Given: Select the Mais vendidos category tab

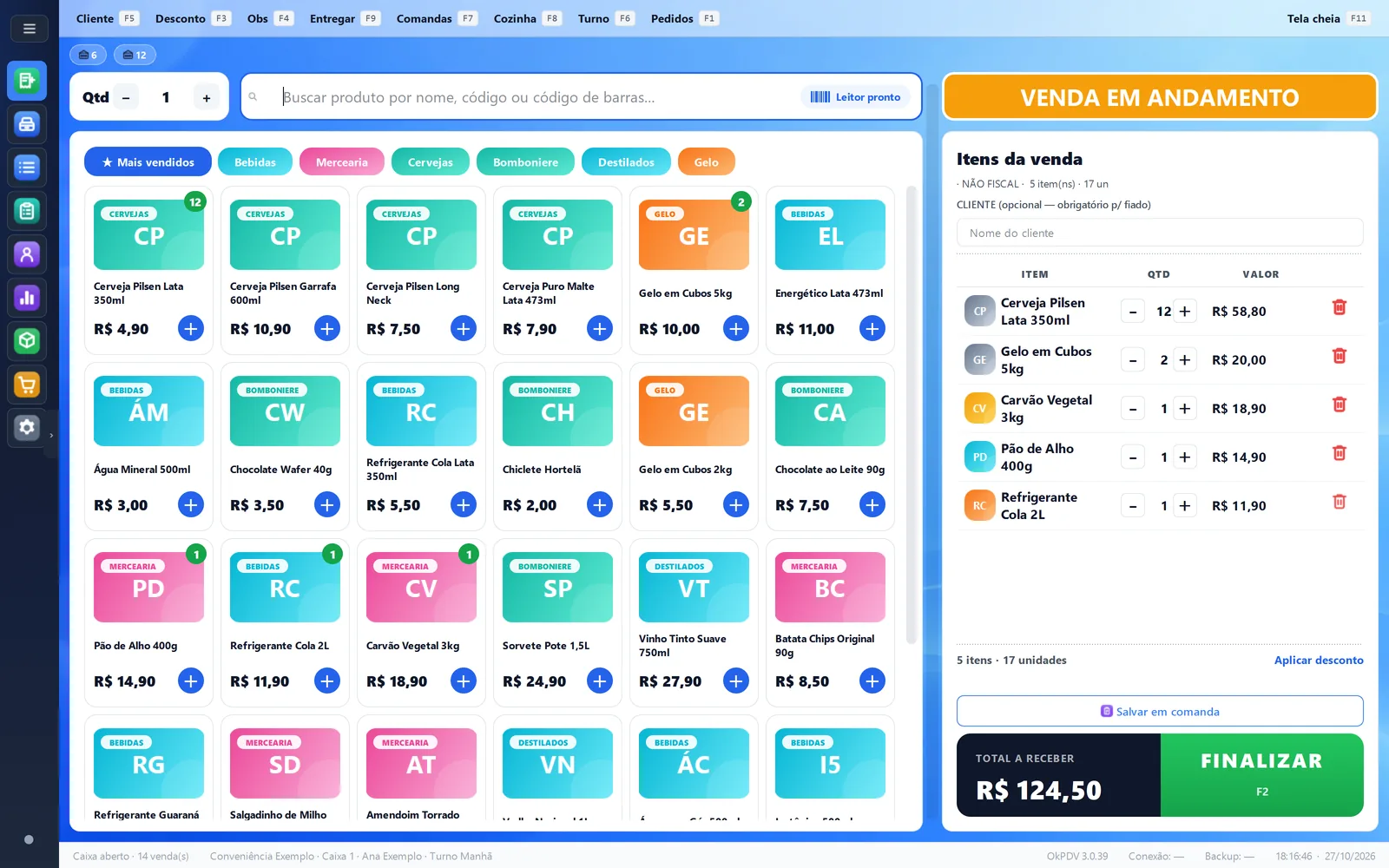Looking at the screenshot, I should pos(148,162).
